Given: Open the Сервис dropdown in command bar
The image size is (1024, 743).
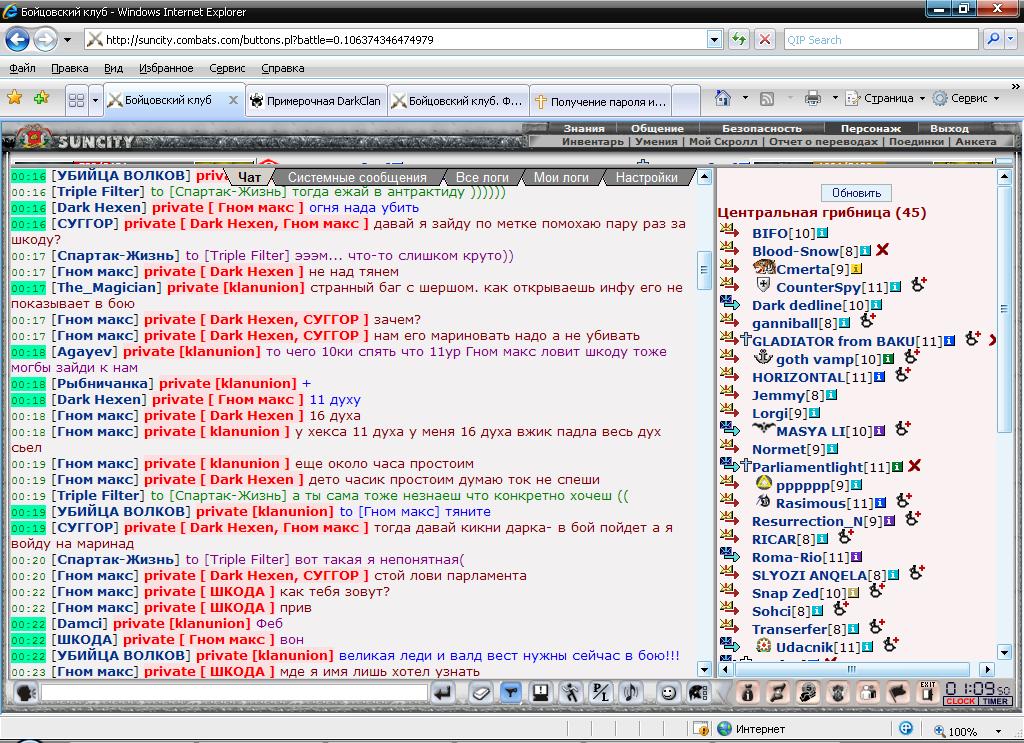Looking at the screenshot, I should pos(967,98).
